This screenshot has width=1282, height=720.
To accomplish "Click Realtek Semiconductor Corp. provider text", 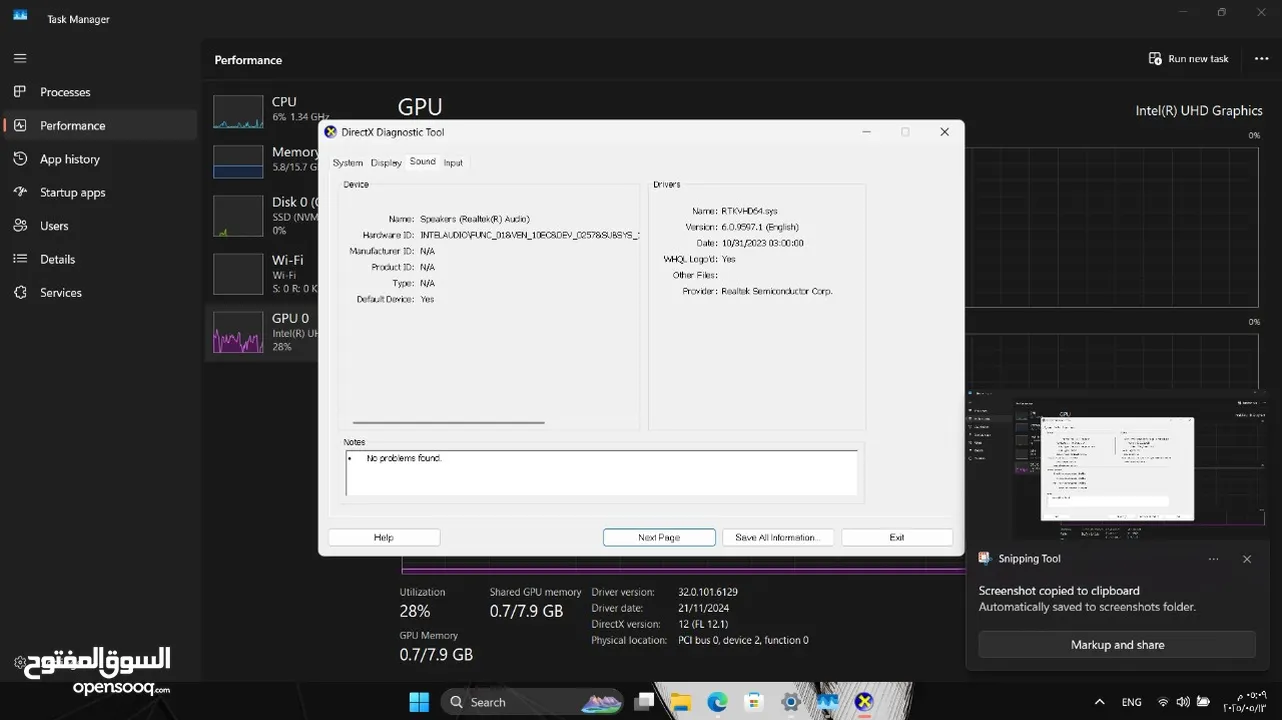I will [x=777, y=291].
